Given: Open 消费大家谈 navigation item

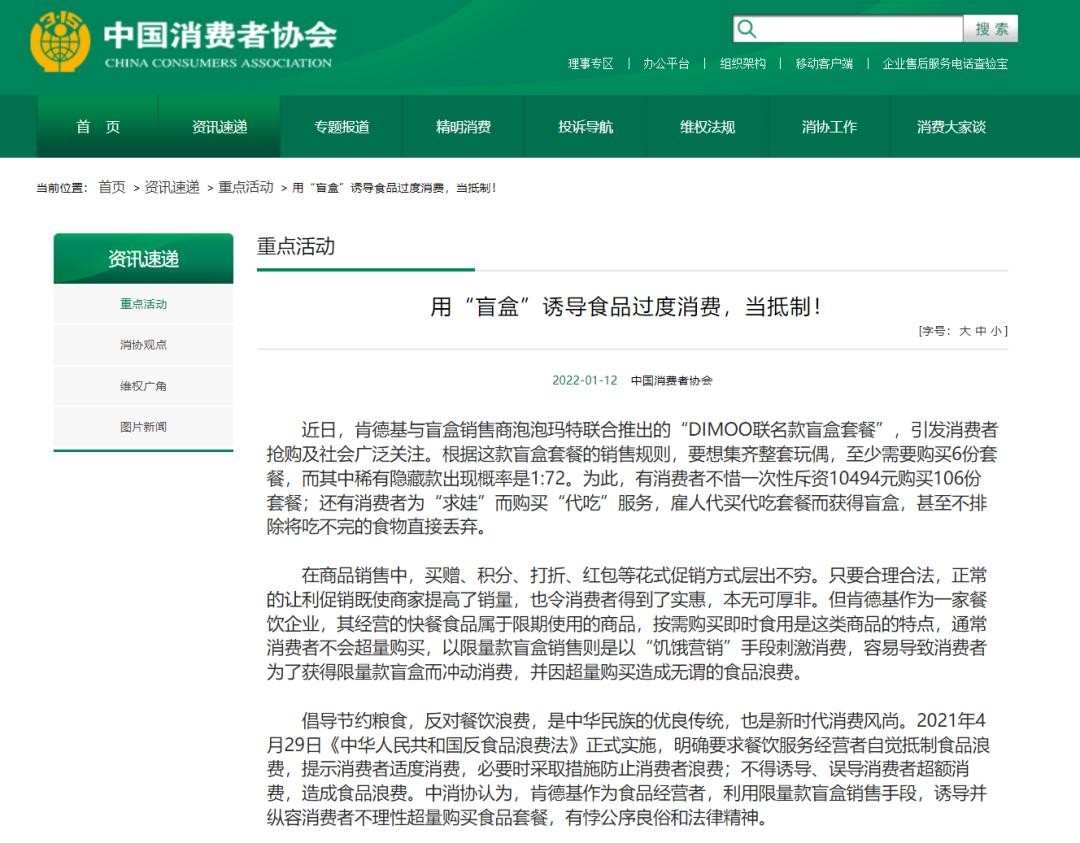Looking at the screenshot, I should [x=951, y=127].
